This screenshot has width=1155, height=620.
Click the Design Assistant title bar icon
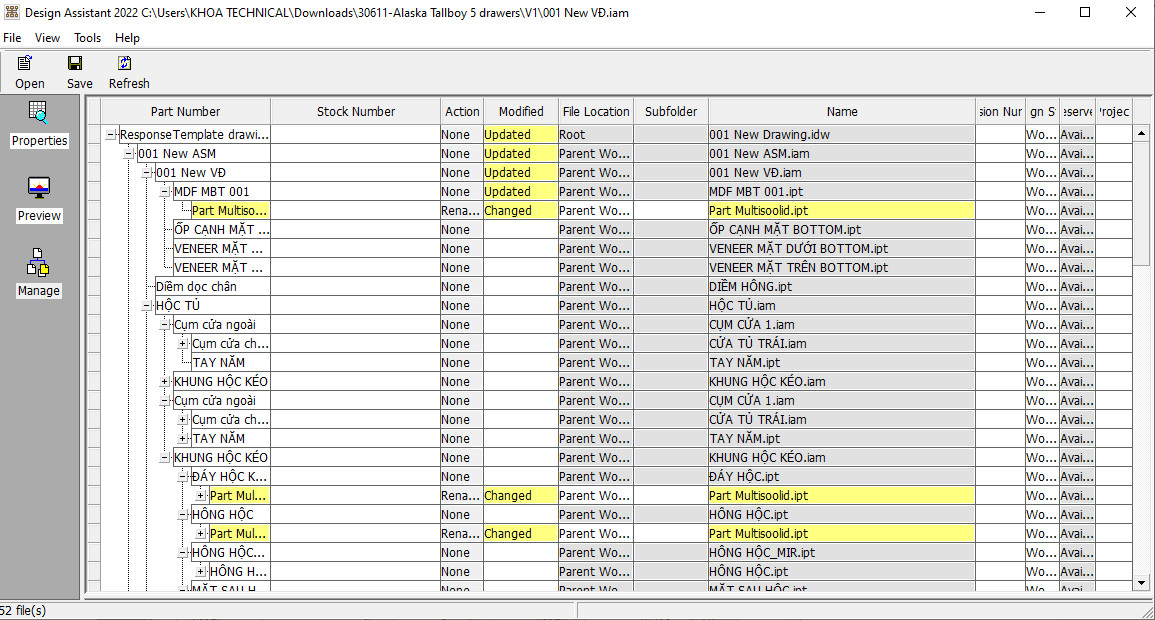point(11,13)
